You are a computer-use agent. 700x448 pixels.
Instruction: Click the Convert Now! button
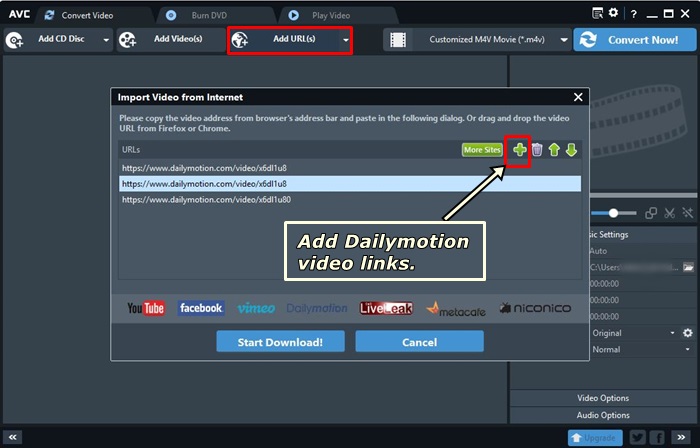pyautogui.click(x=634, y=40)
